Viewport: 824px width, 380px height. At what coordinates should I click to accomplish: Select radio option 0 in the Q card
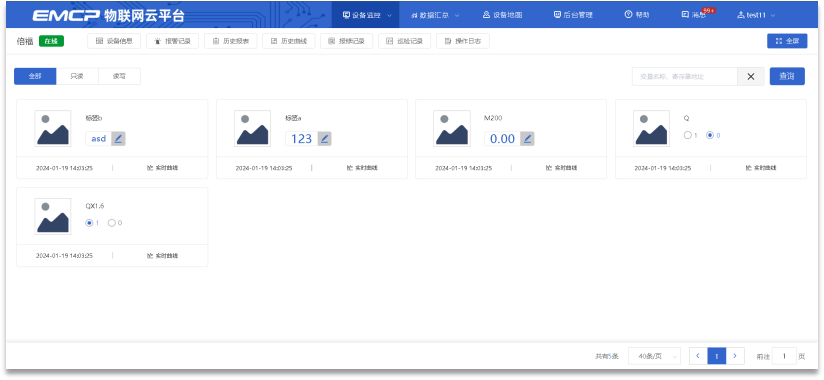coord(710,135)
